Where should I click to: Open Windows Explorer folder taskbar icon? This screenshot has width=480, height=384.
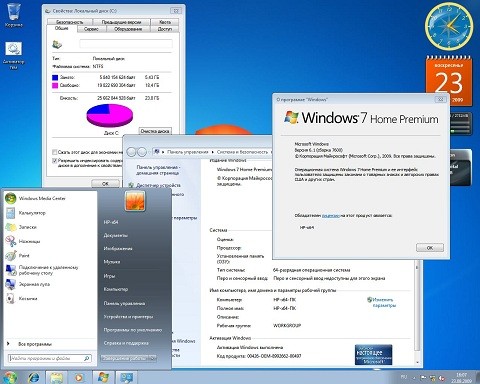[56, 378]
